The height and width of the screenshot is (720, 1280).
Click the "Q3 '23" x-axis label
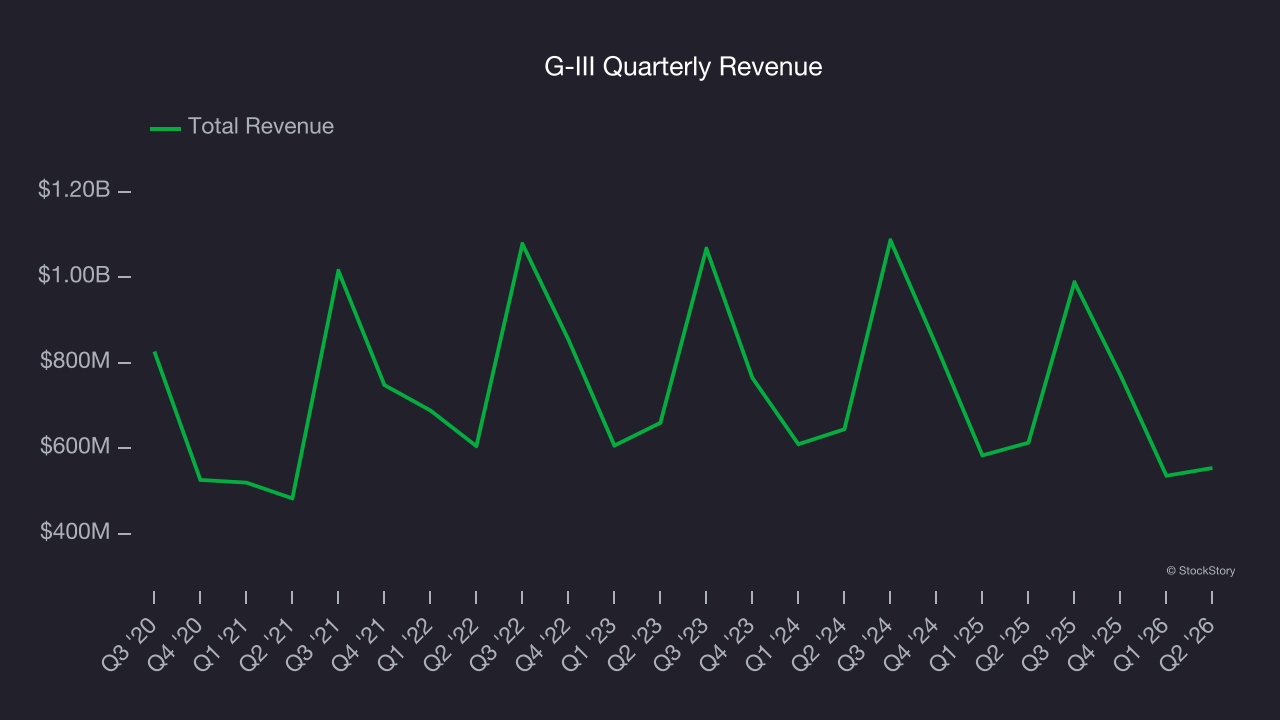pos(684,645)
